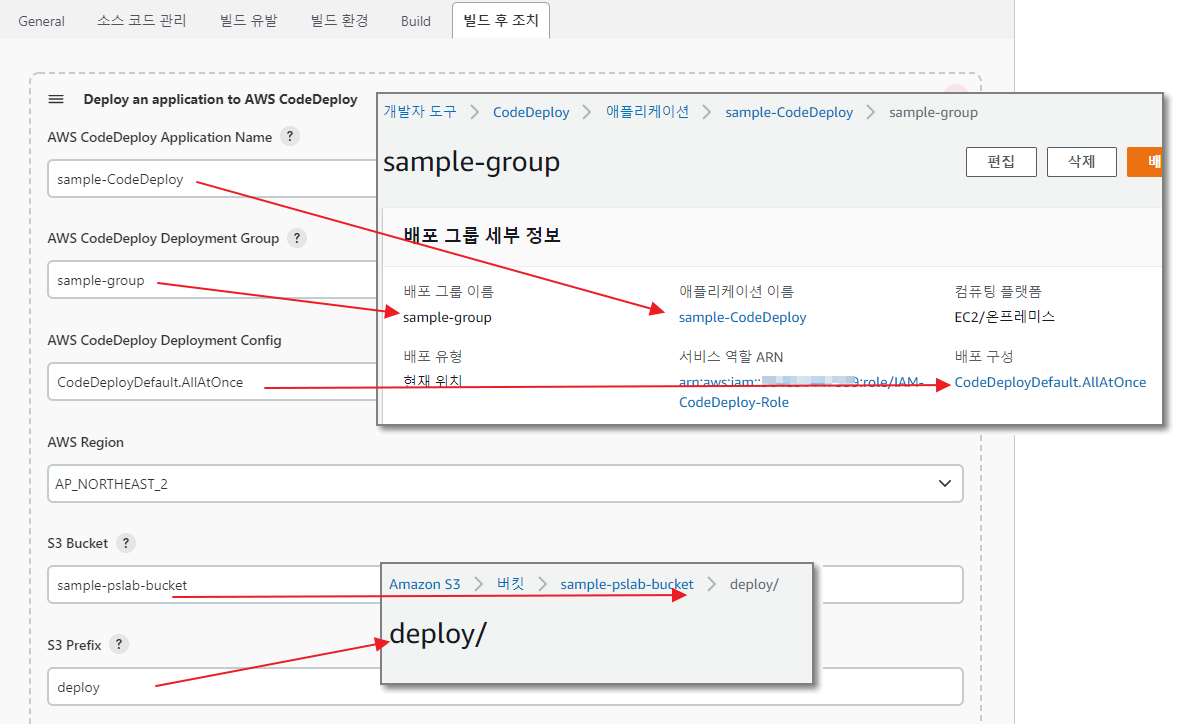Open 버킷 breadcrumb link
Image resolution: width=1177 pixels, height=724 pixels.
(510, 584)
